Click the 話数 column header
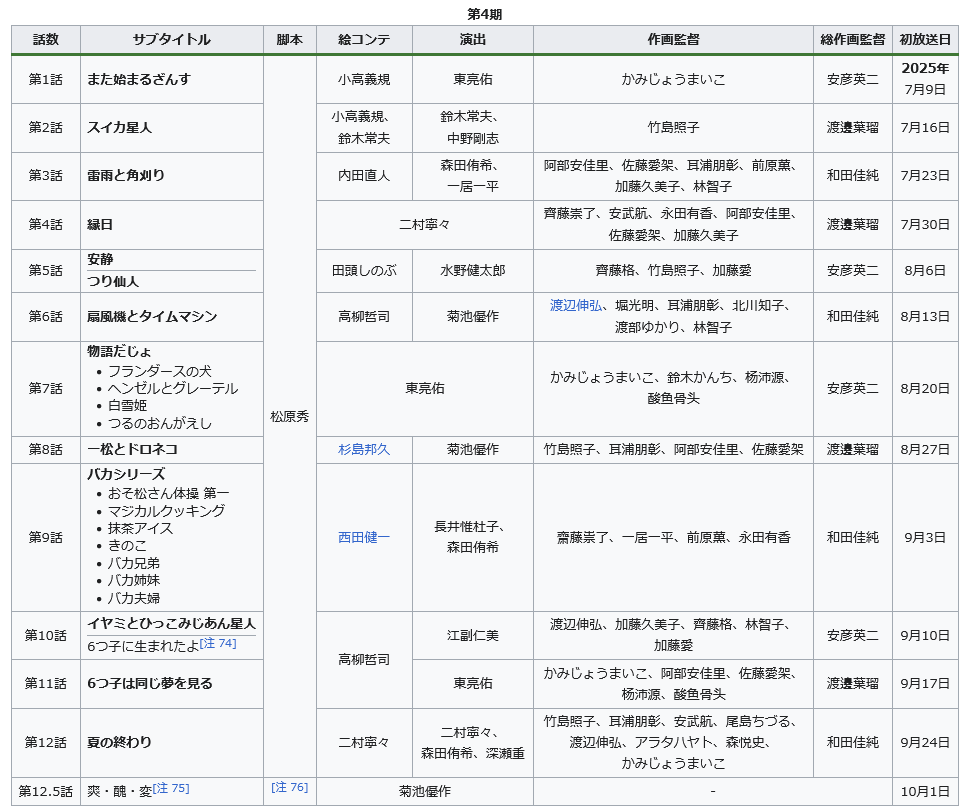This screenshot has height=812, width=967. coord(46,40)
